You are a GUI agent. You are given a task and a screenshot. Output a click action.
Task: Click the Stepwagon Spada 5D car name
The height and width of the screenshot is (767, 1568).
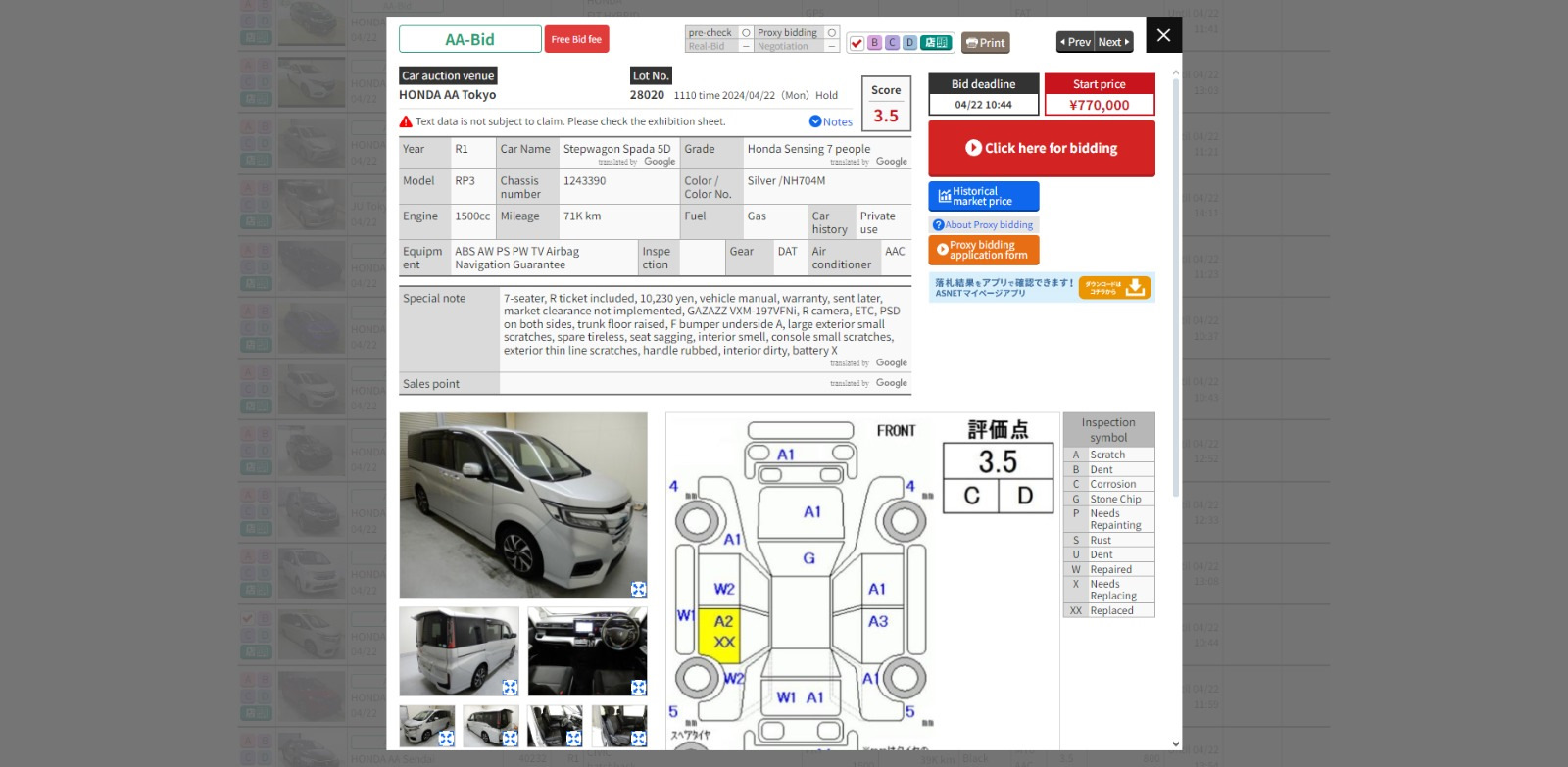617,149
